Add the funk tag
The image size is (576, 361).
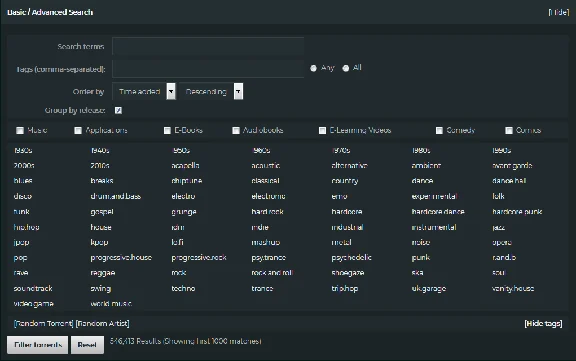21,212
